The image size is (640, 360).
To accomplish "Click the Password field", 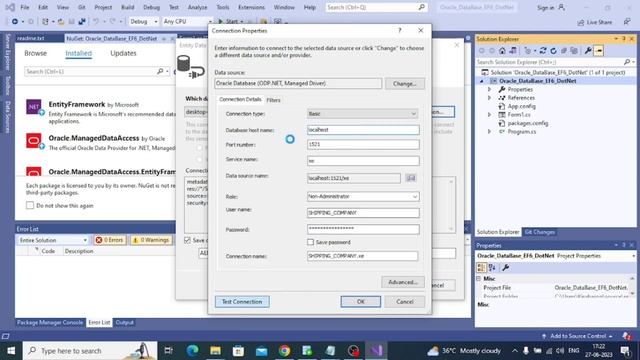I will coord(363,229).
